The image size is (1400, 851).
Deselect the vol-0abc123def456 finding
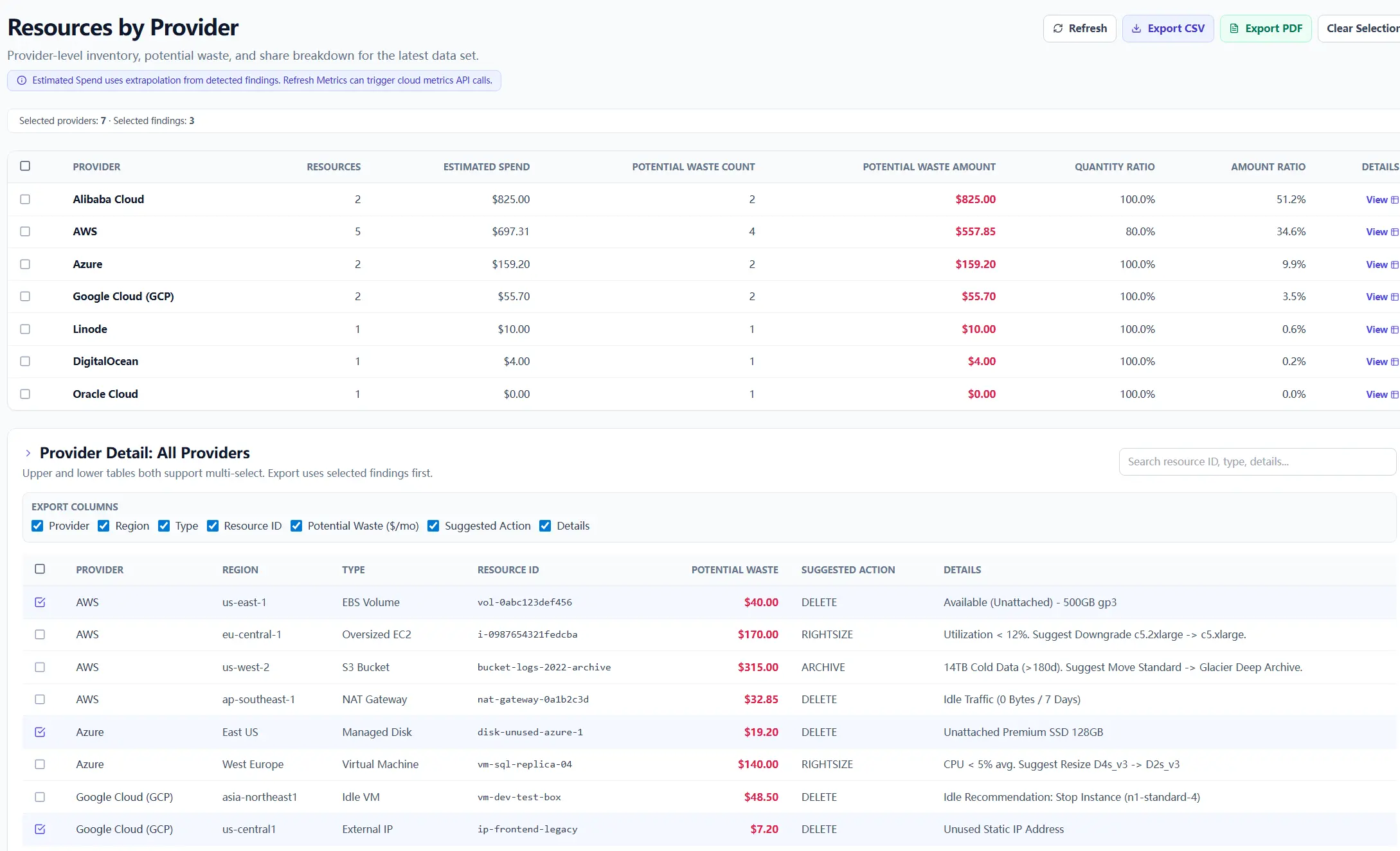40,602
